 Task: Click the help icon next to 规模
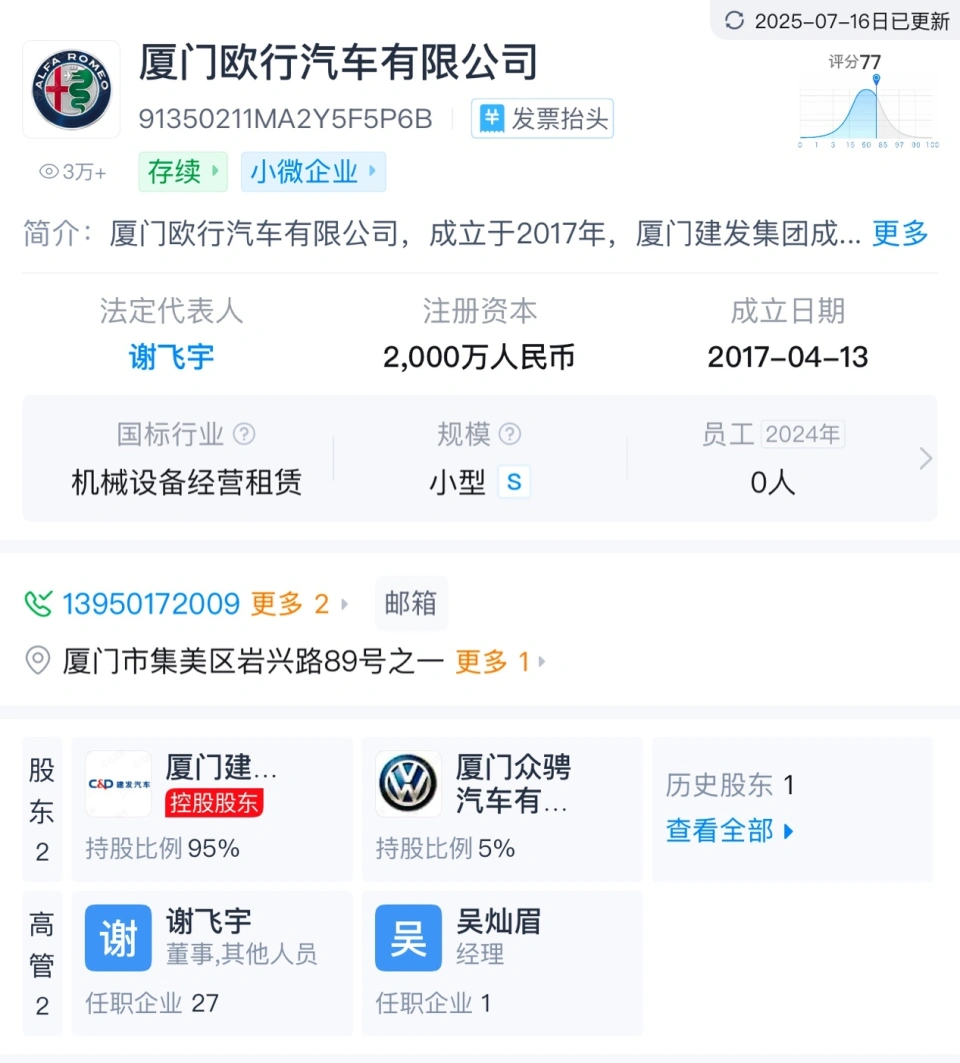tap(510, 434)
